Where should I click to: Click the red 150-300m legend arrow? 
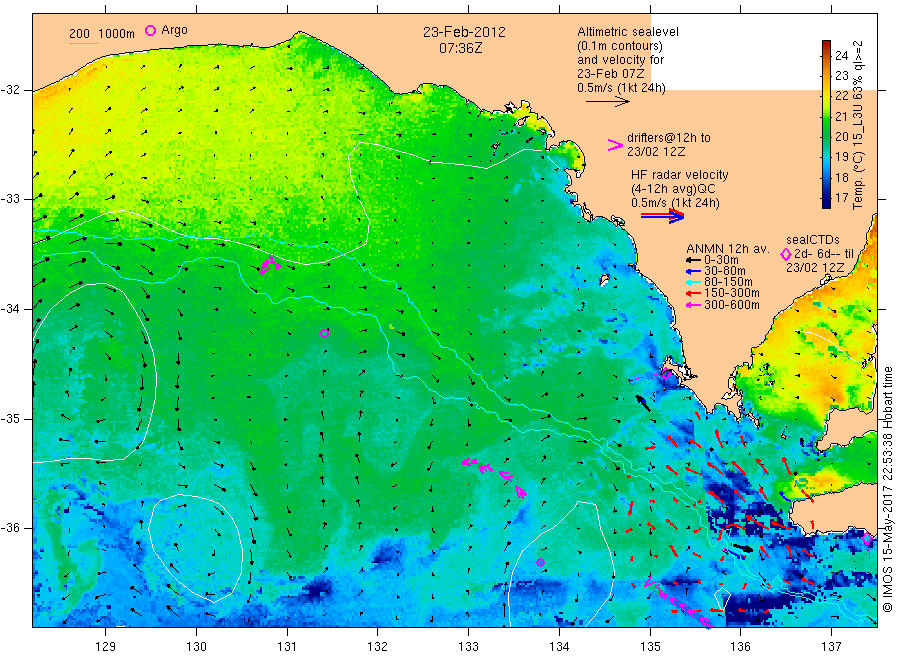pyautogui.click(x=693, y=293)
